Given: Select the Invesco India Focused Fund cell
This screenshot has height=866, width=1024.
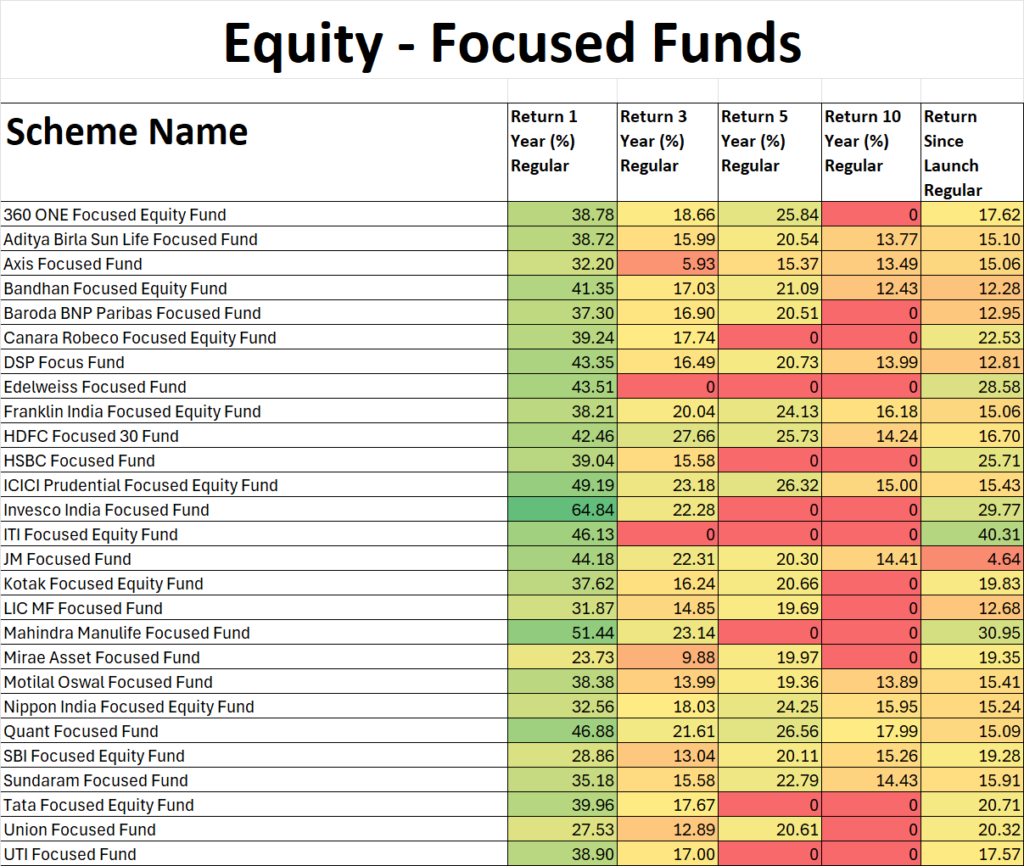Looking at the screenshot, I should pos(254,509).
